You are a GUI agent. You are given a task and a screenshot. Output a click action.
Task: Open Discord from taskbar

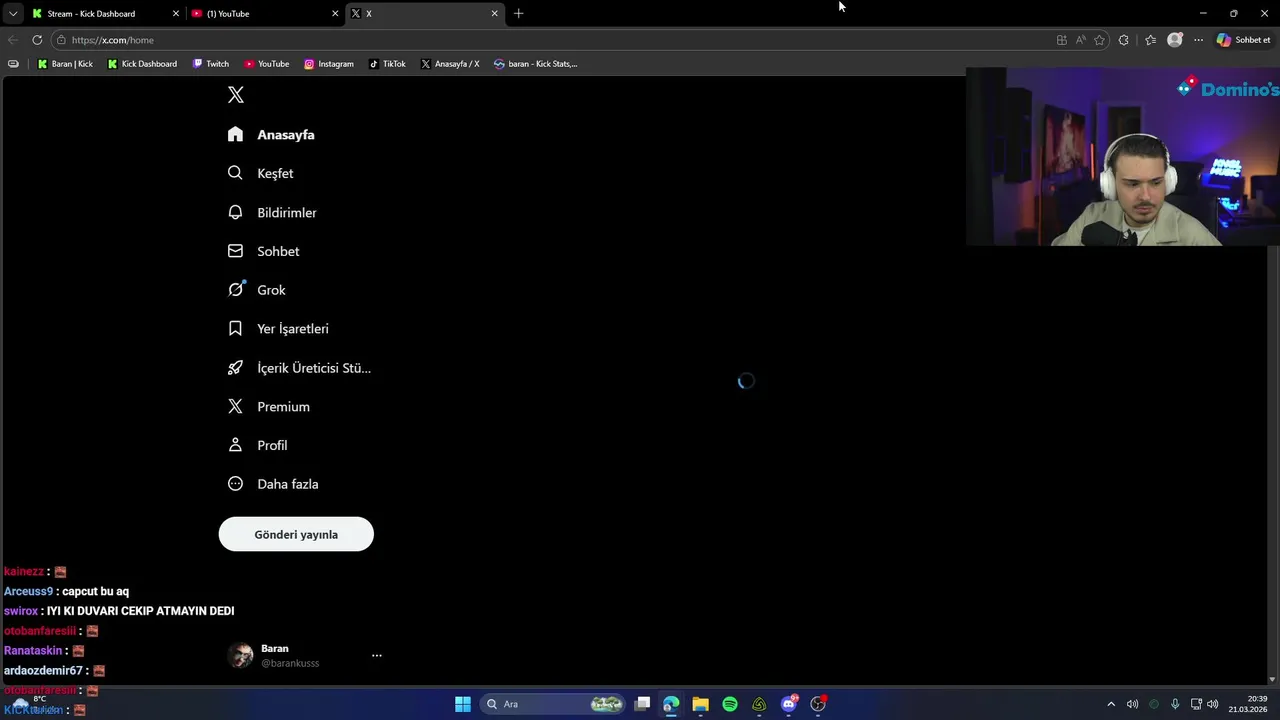789,704
